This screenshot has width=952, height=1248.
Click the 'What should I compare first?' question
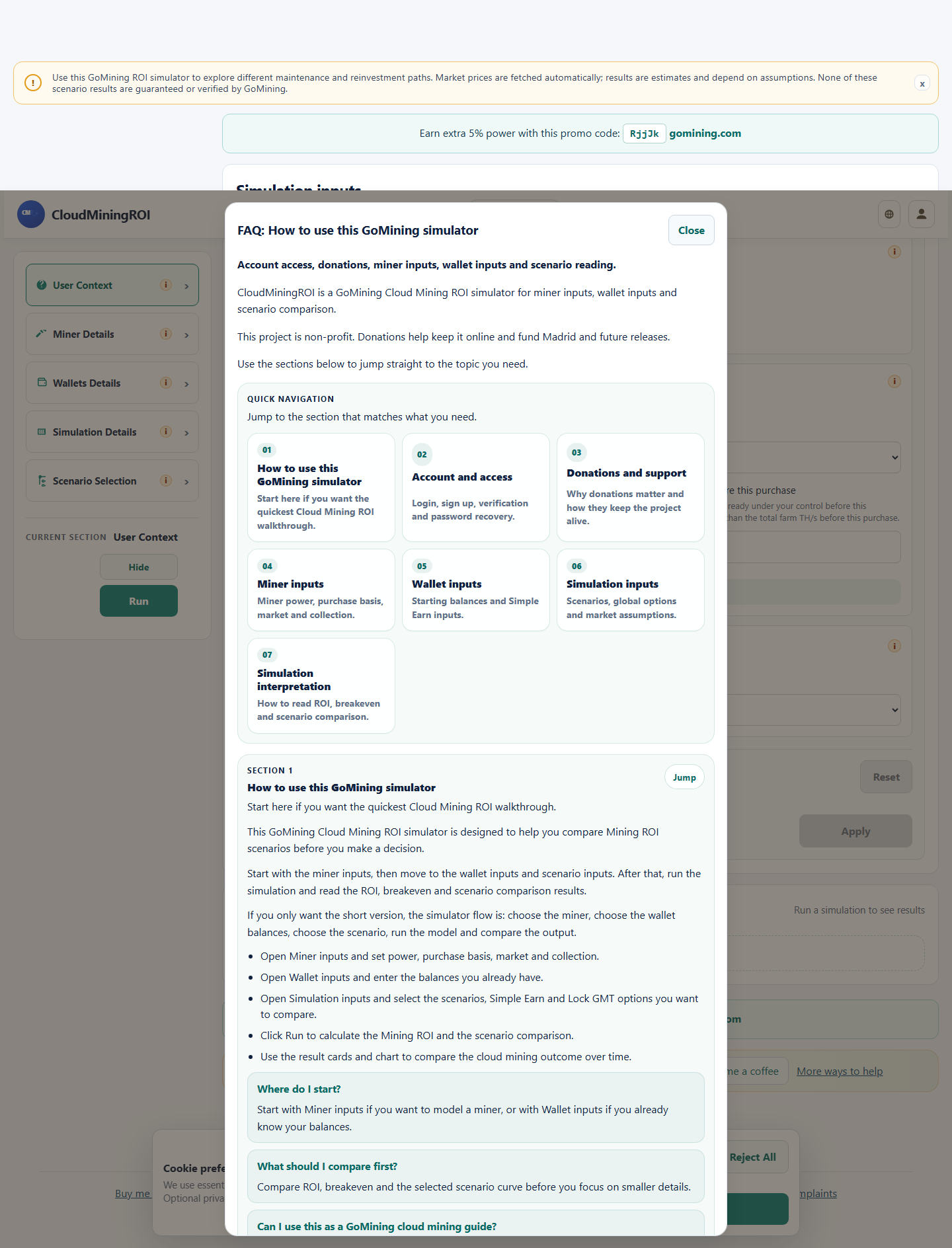327,1166
